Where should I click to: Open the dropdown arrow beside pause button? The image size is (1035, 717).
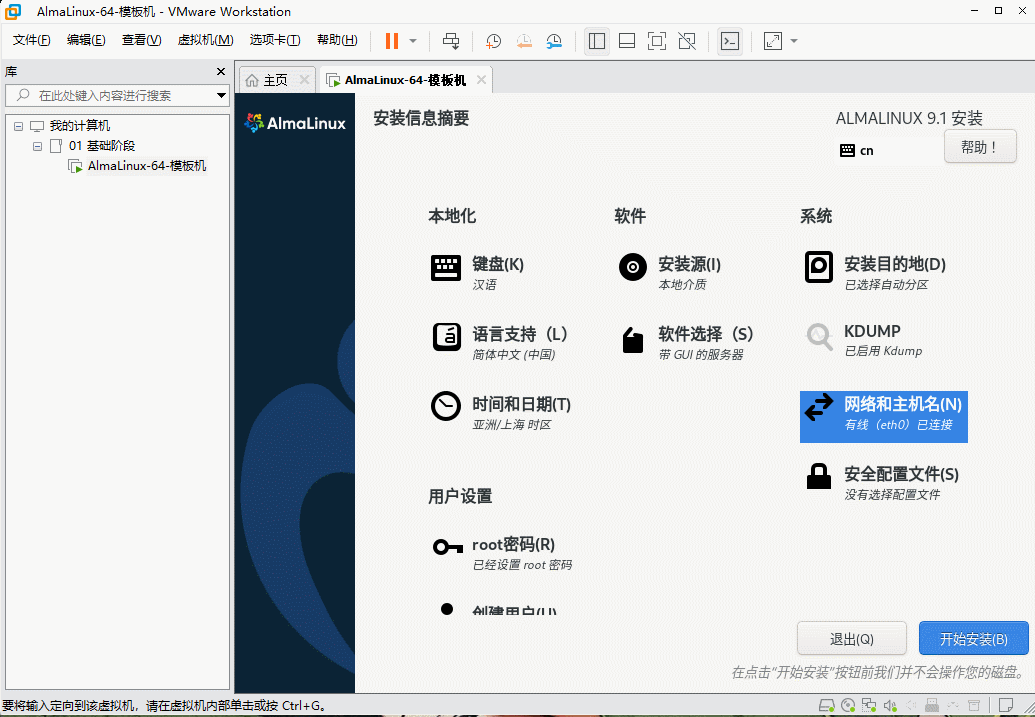click(413, 41)
